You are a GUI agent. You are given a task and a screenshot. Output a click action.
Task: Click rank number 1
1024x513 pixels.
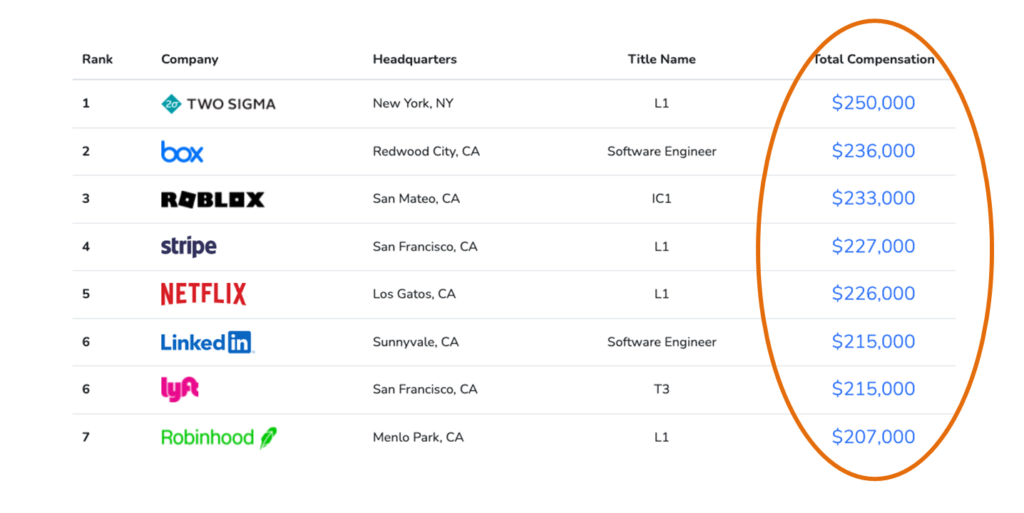tap(86, 103)
